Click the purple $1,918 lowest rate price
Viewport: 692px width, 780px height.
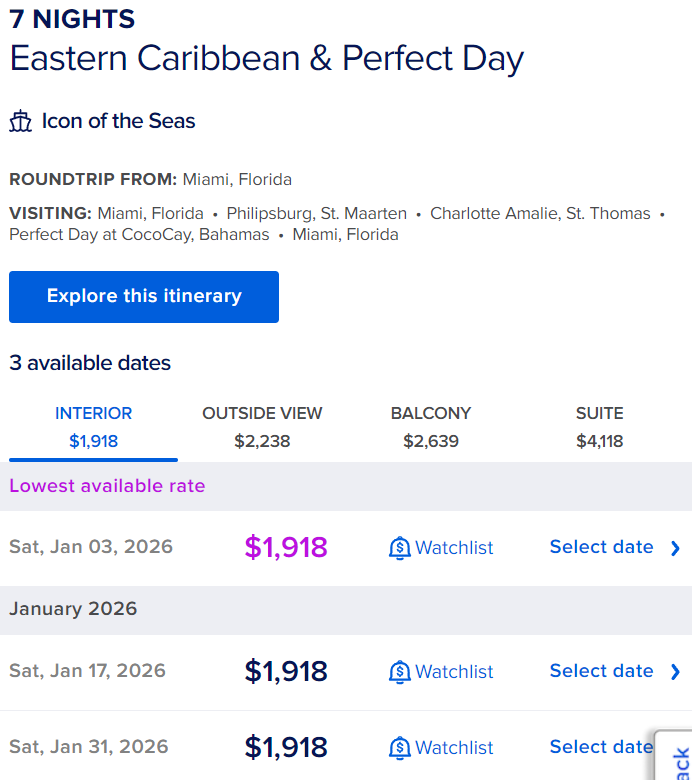(286, 547)
